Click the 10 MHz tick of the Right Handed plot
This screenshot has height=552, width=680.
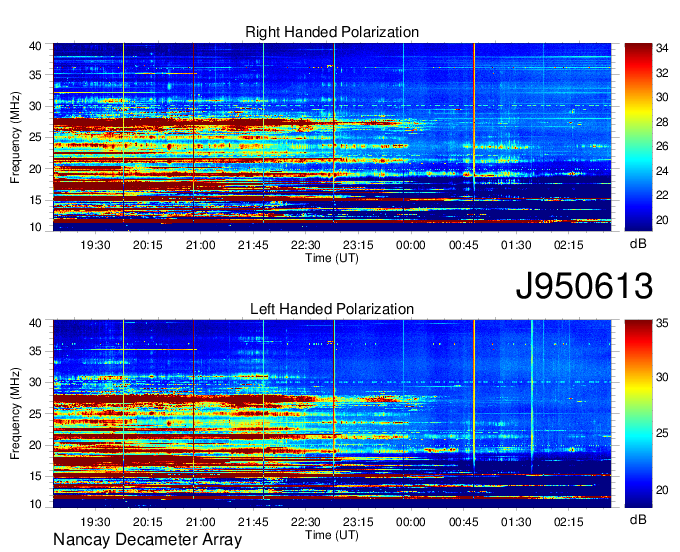36,227
